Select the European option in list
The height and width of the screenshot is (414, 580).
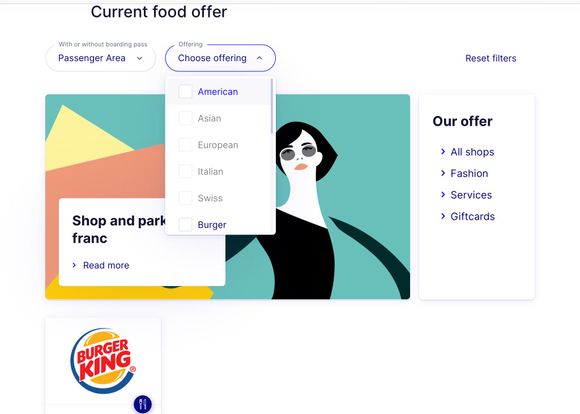(218, 145)
